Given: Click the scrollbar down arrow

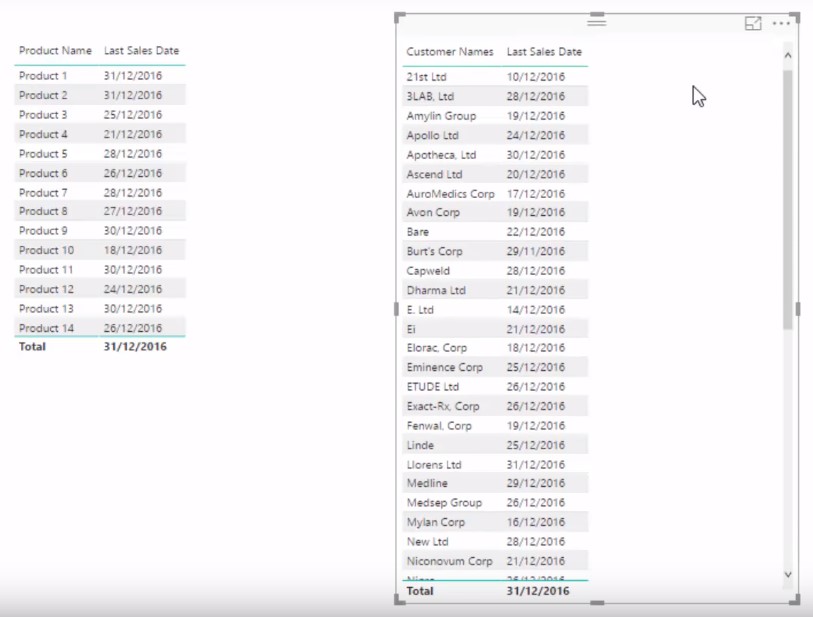Looking at the screenshot, I should click(788, 574).
